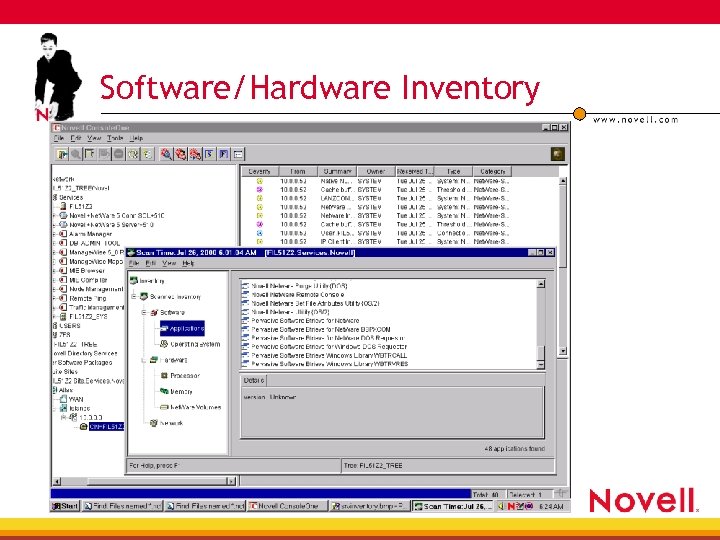Open File menu in Scan Time window
Viewport: 720px width, 540px height.
[x=134, y=263]
